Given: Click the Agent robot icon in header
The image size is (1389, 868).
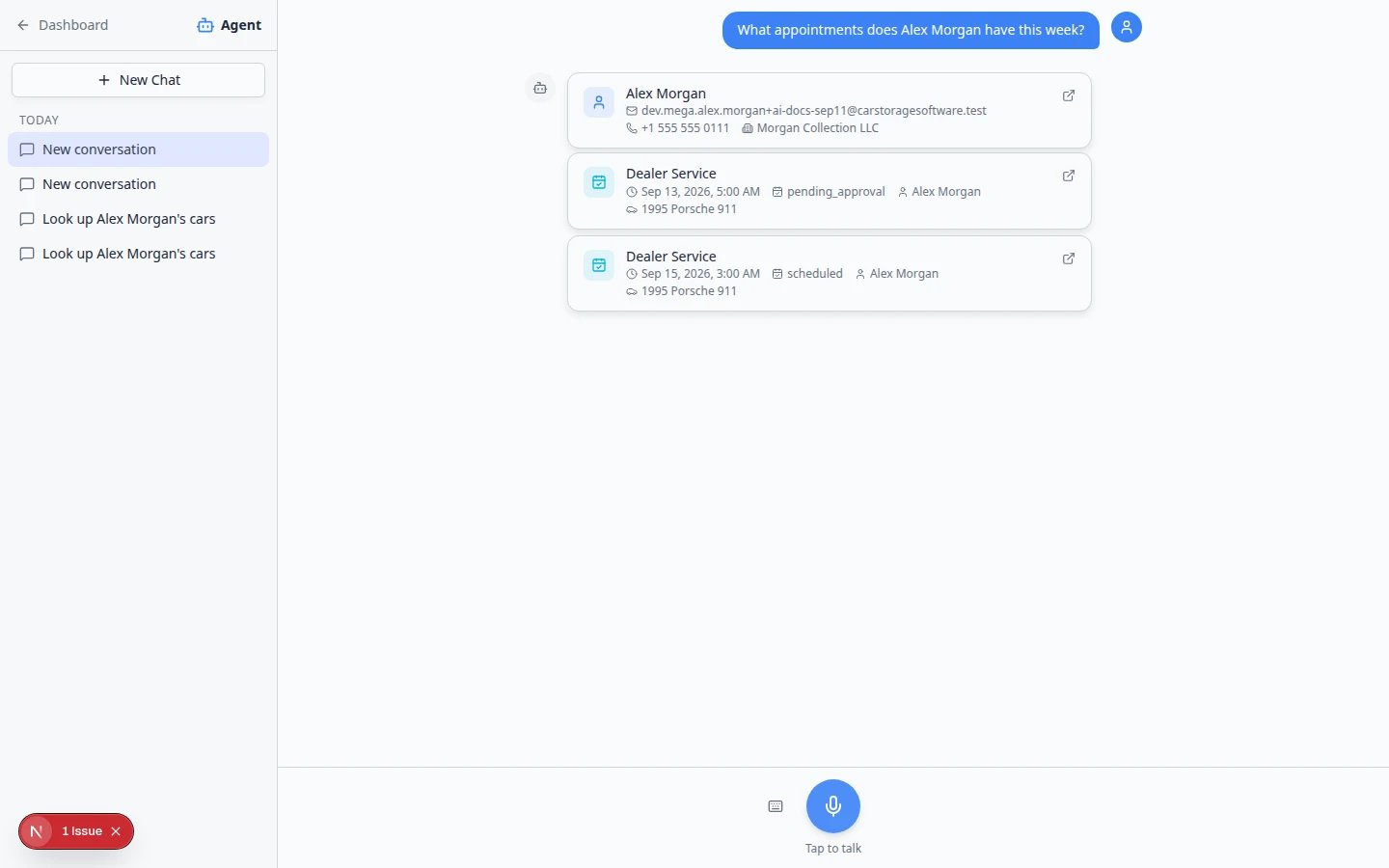Looking at the screenshot, I should pyautogui.click(x=205, y=25).
